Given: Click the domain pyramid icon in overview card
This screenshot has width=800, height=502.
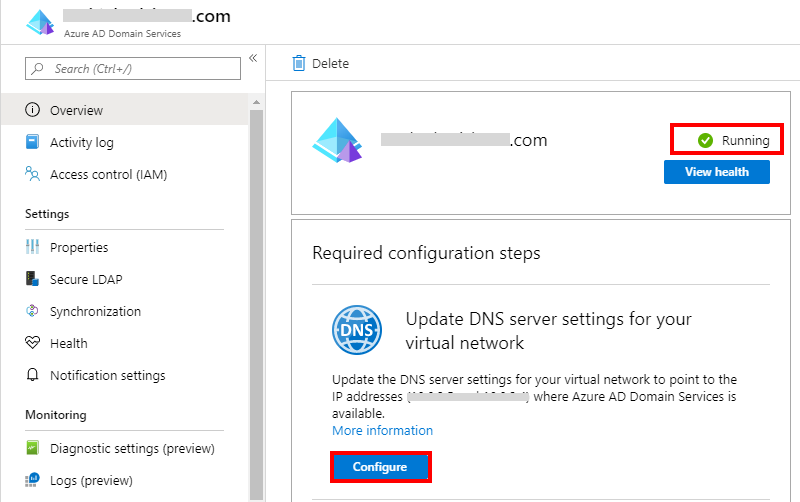Looking at the screenshot, I should [337, 140].
